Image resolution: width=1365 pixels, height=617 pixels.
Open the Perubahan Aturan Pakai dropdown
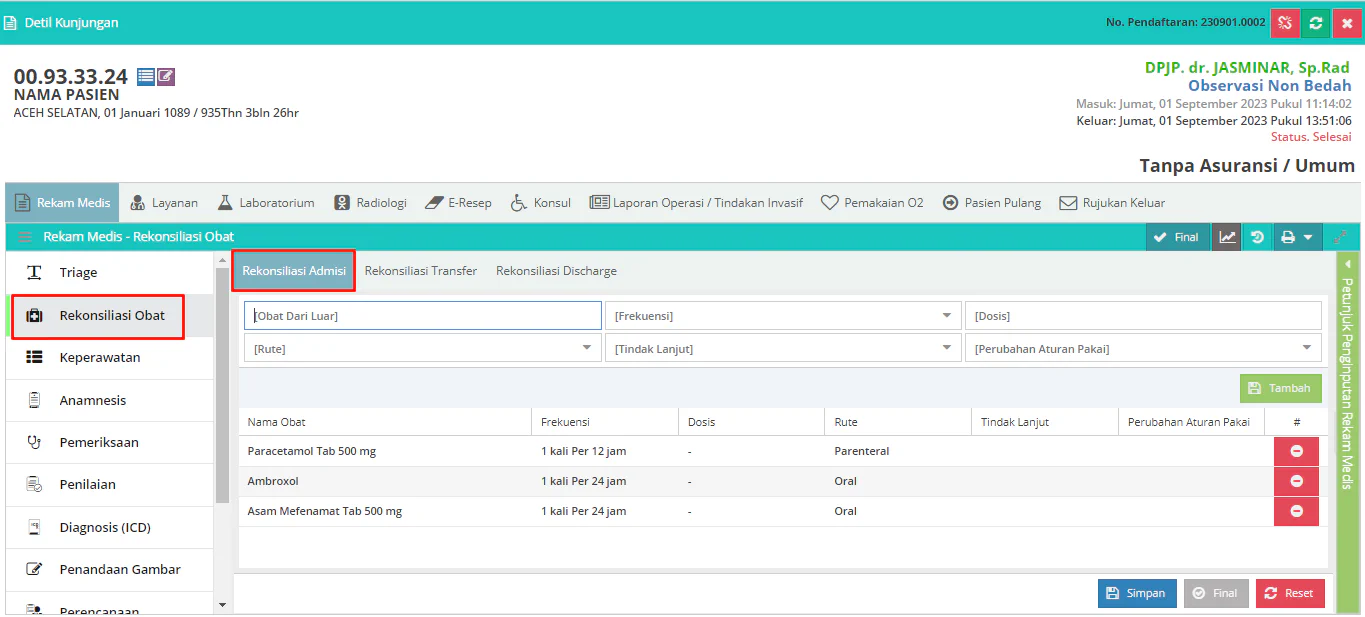pyautogui.click(x=1142, y=348)
